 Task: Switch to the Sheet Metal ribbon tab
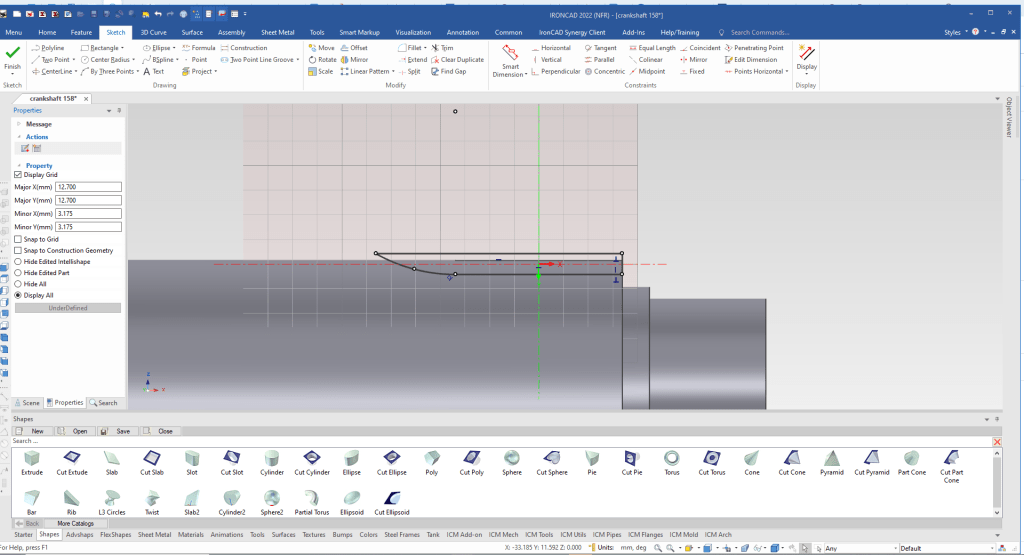point(277,32)
